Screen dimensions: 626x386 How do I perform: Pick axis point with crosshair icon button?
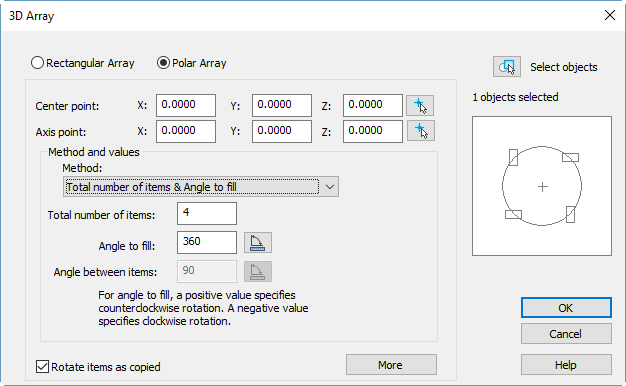click(420, 131)
